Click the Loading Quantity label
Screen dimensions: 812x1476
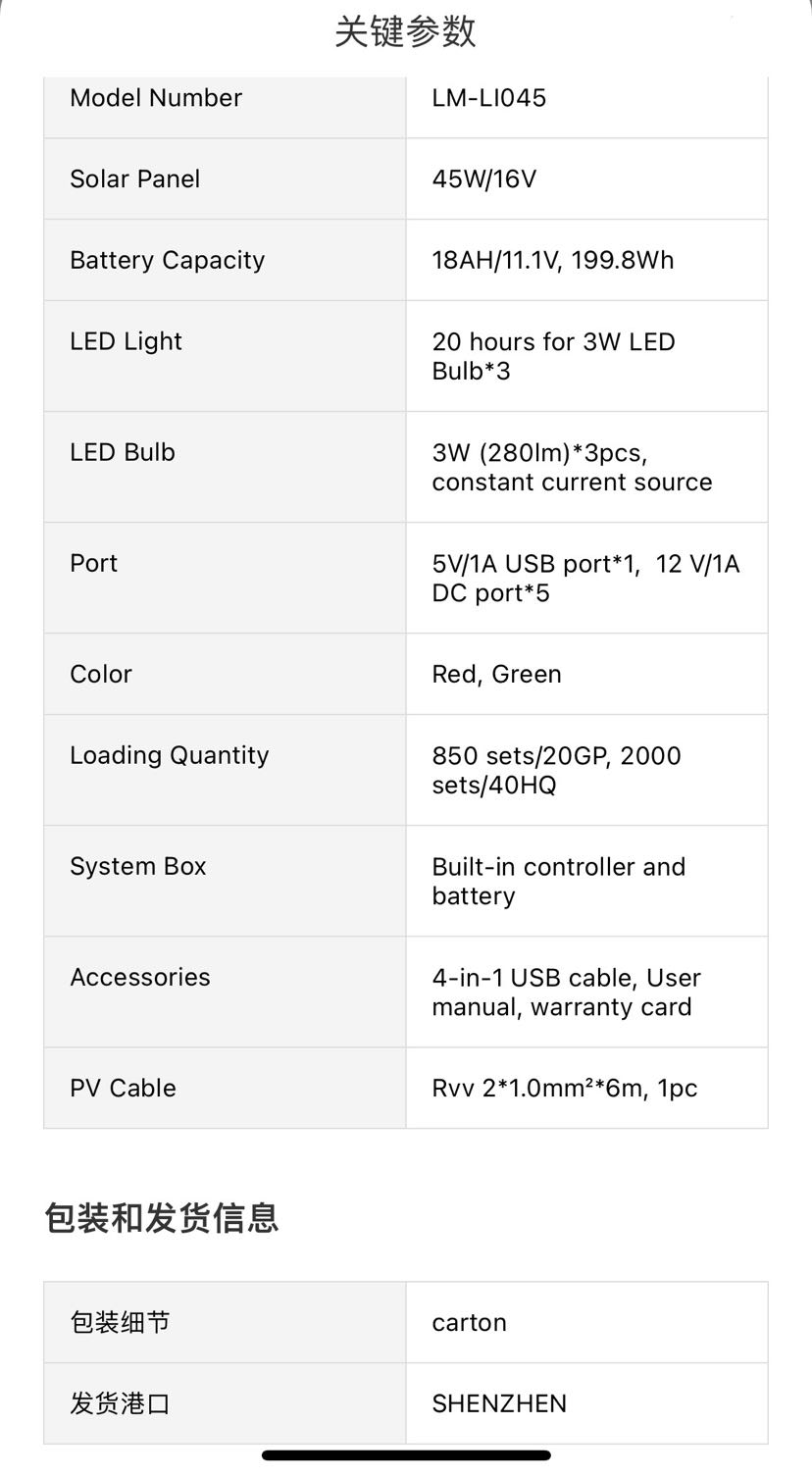169,756
